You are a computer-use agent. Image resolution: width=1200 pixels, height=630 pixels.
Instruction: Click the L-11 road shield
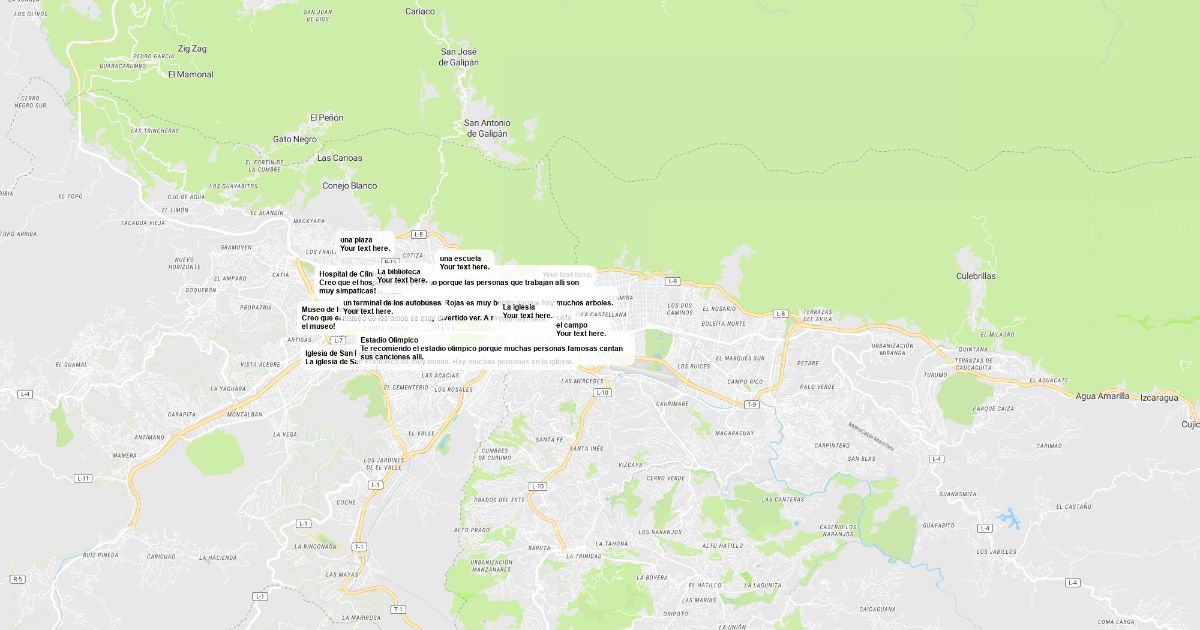pos(84,478)
